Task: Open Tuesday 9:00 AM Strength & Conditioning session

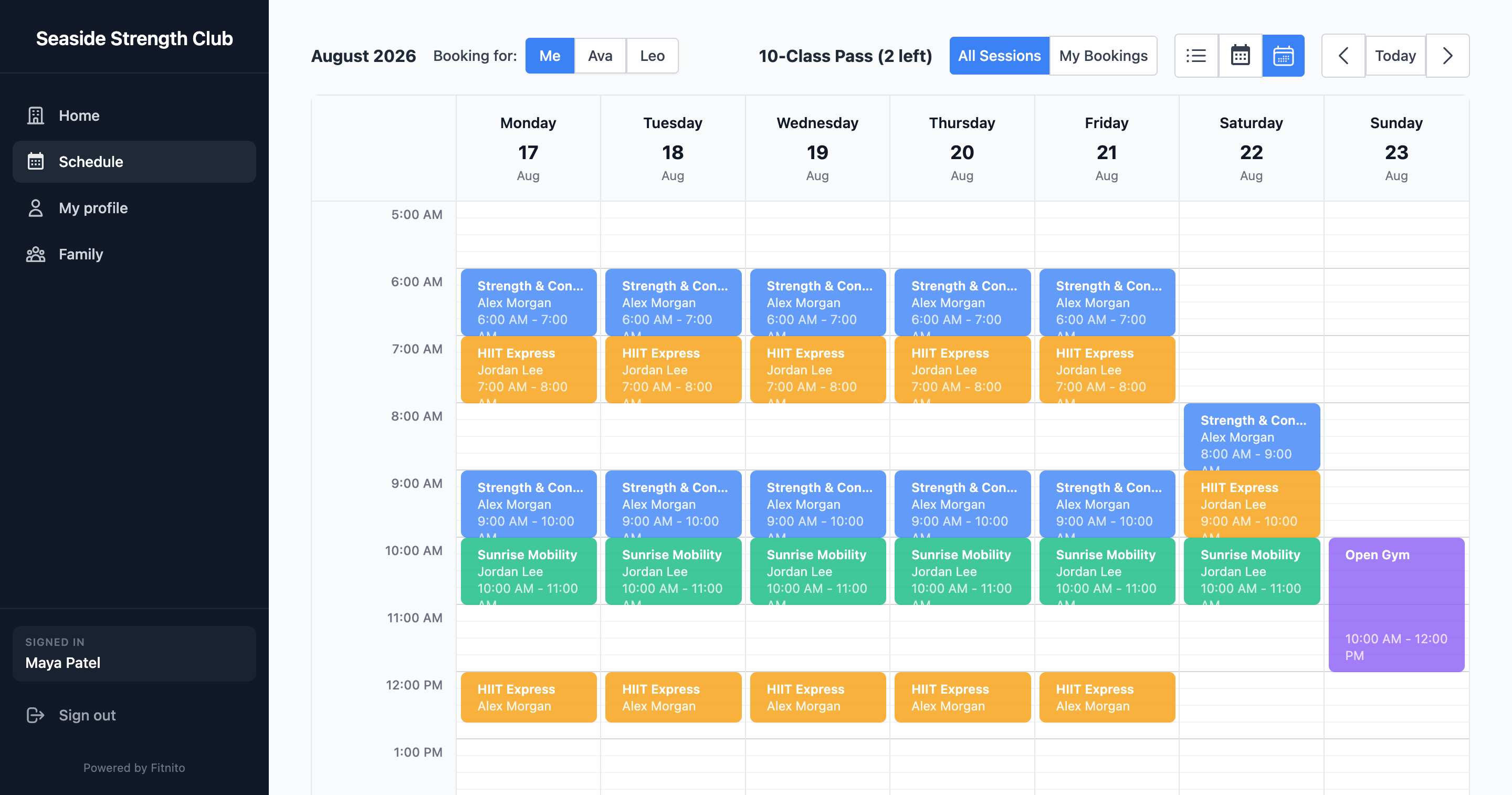Action: tap(673, 505)
